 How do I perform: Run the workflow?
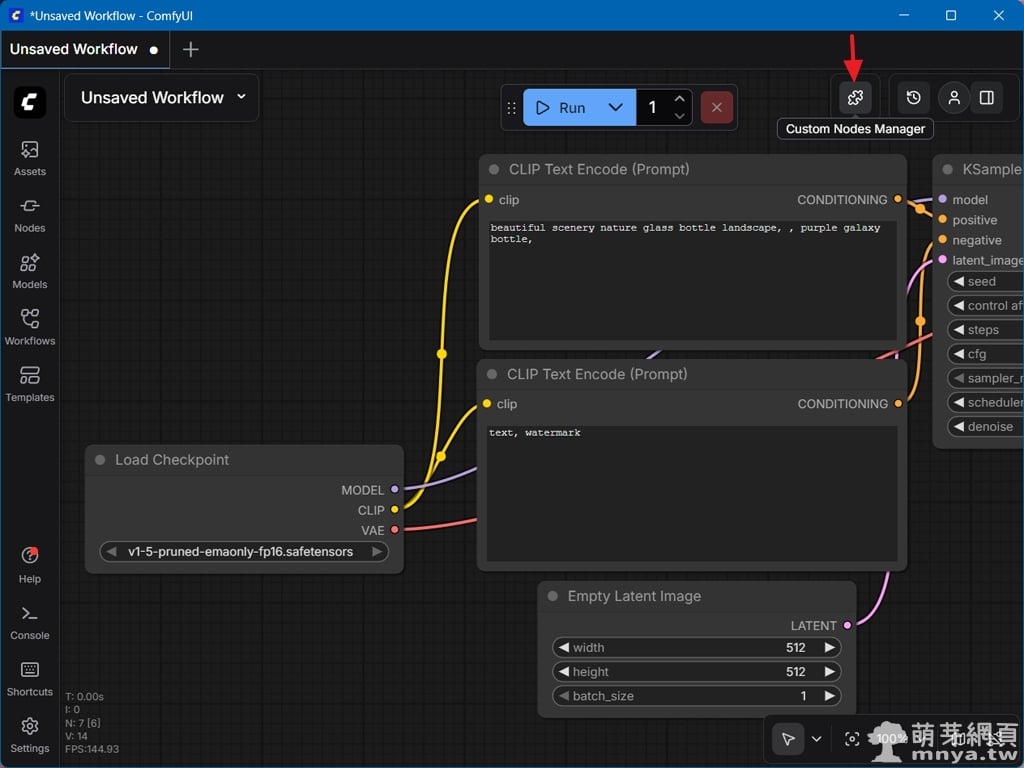561,108
